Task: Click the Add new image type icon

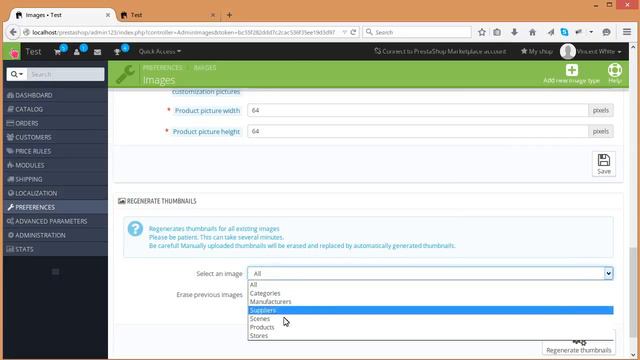Action: click(571, 70)
